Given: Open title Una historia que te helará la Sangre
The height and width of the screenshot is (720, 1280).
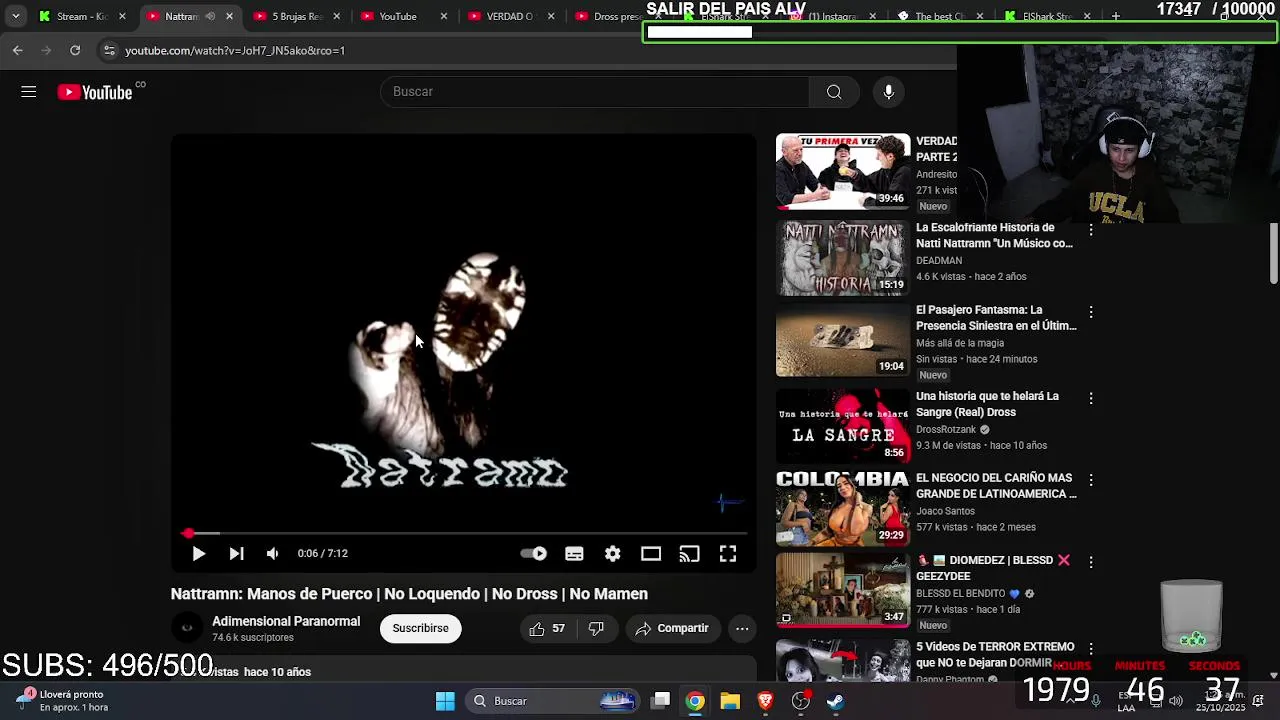Looking at the screenshot, I should [x=987, y=404].
